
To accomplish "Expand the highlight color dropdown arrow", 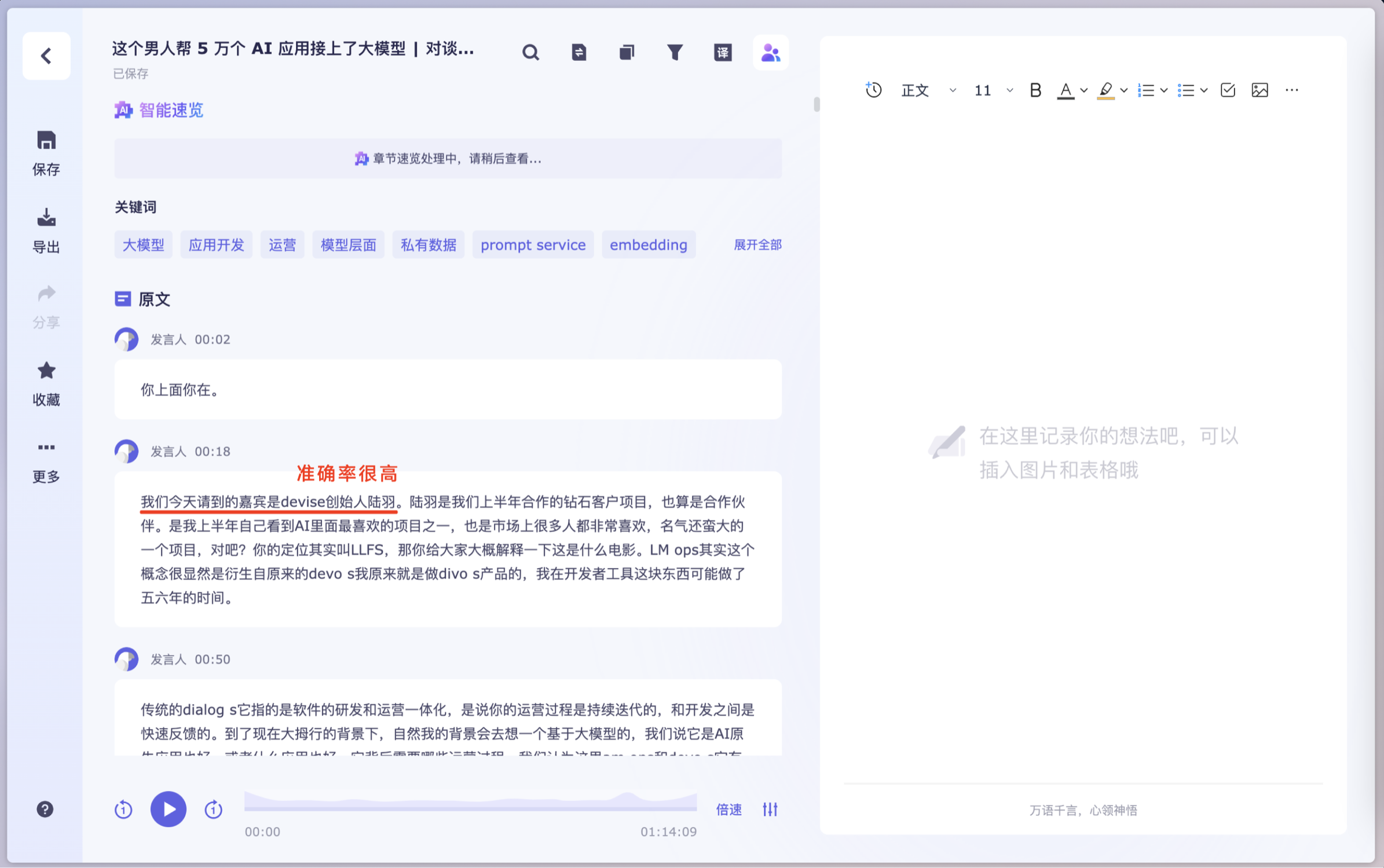I will pyautogui.click(x=1124, y=90).
